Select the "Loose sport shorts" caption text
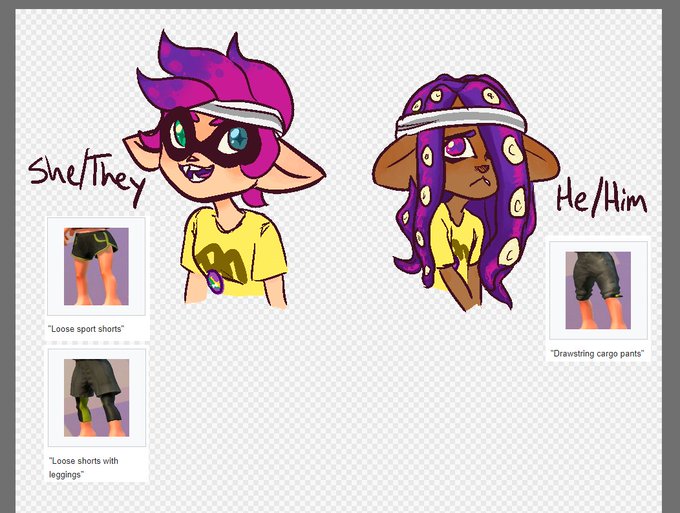680x513 pixels. (x=86, y=329)
